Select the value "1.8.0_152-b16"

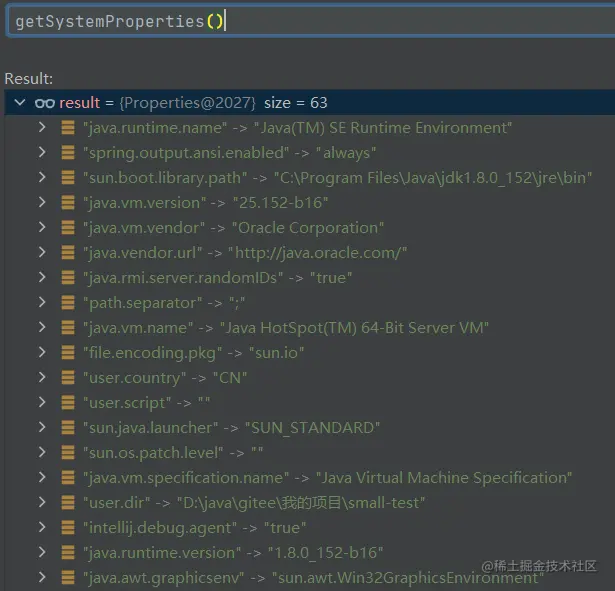pos(326,553)
